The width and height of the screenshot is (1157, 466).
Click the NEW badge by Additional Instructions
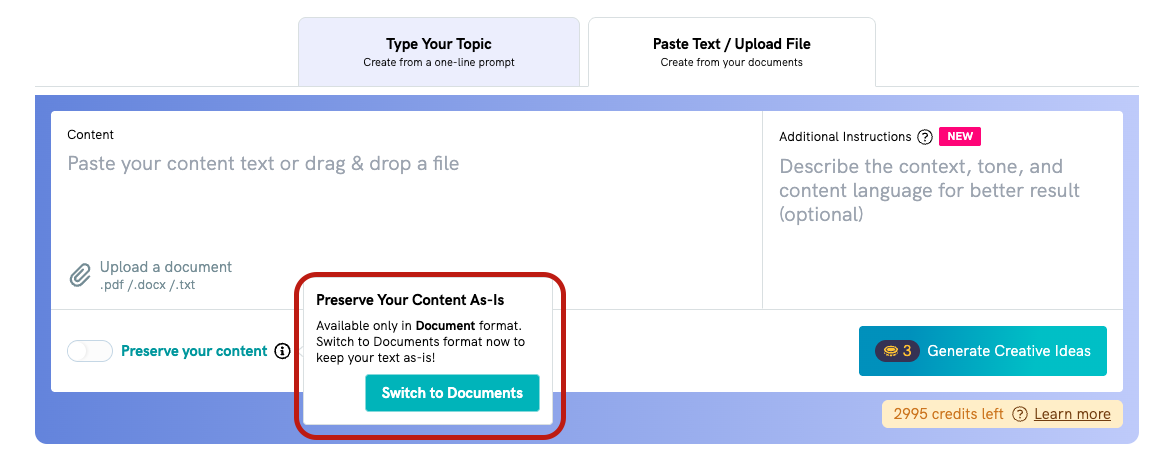[x=960, y=136]
